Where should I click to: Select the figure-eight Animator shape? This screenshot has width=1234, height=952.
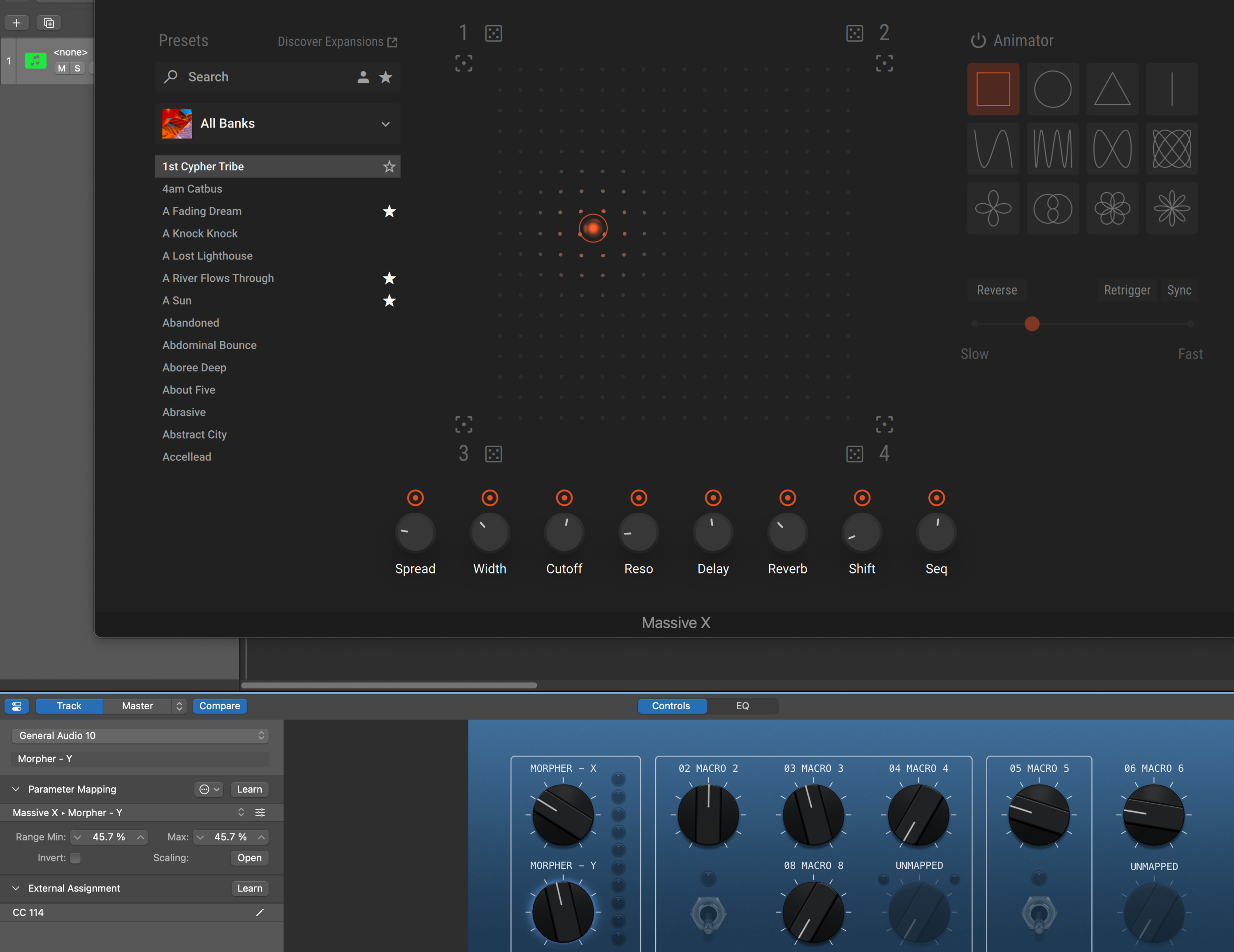[x=1112, y=149]
